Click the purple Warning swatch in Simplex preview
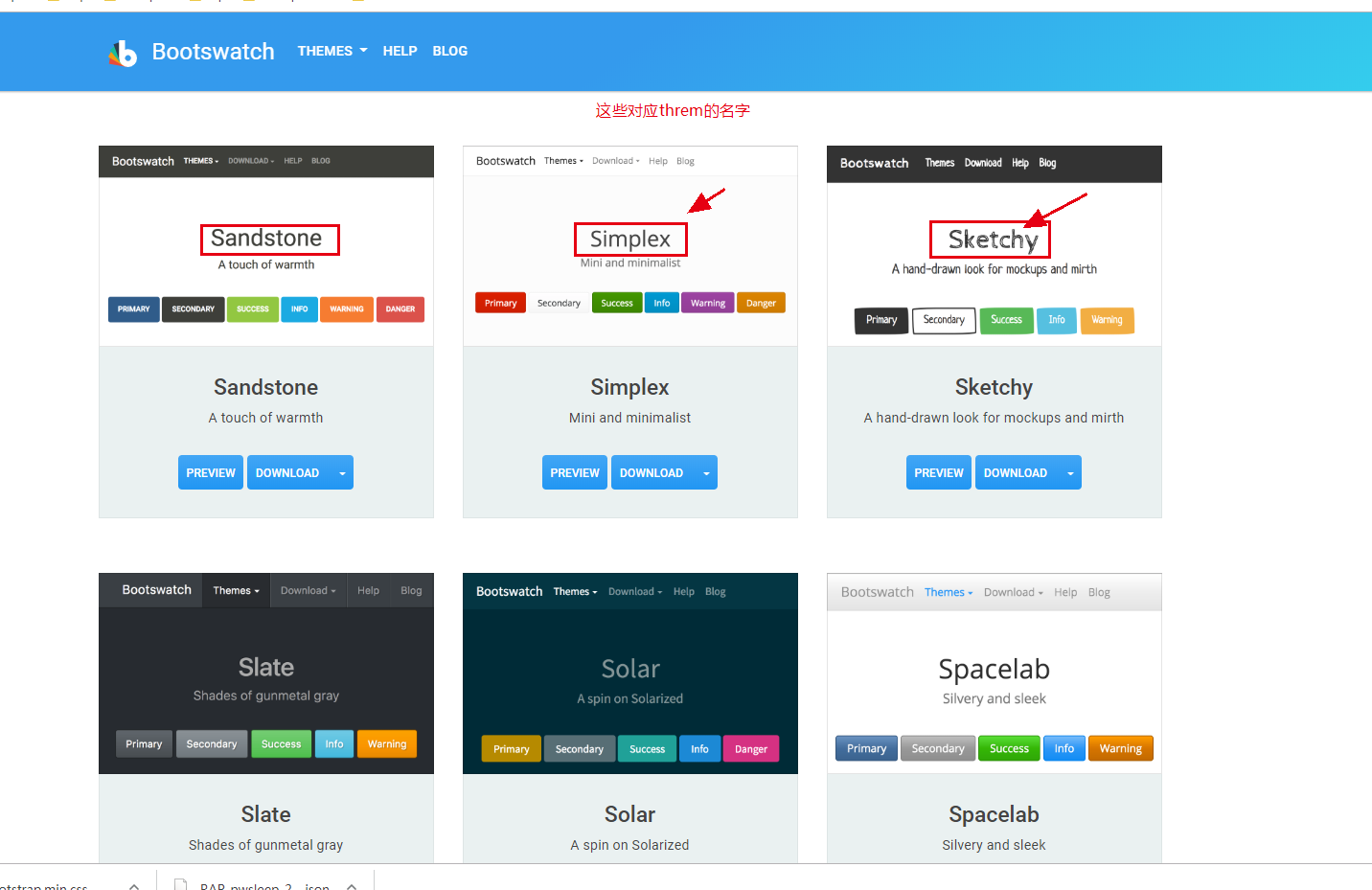1372x890 pixels. tap(707, 302)
